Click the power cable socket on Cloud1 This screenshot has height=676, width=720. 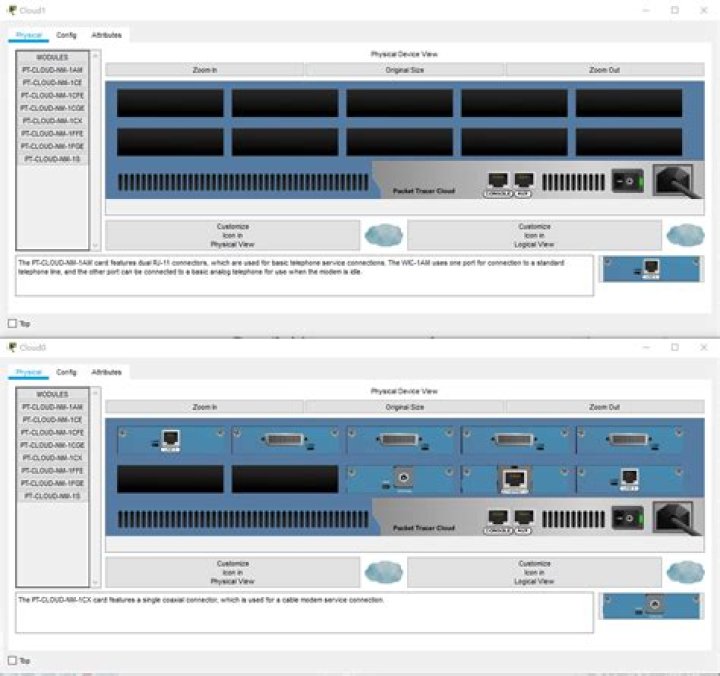pyautogui.click(x=674, y=181)
